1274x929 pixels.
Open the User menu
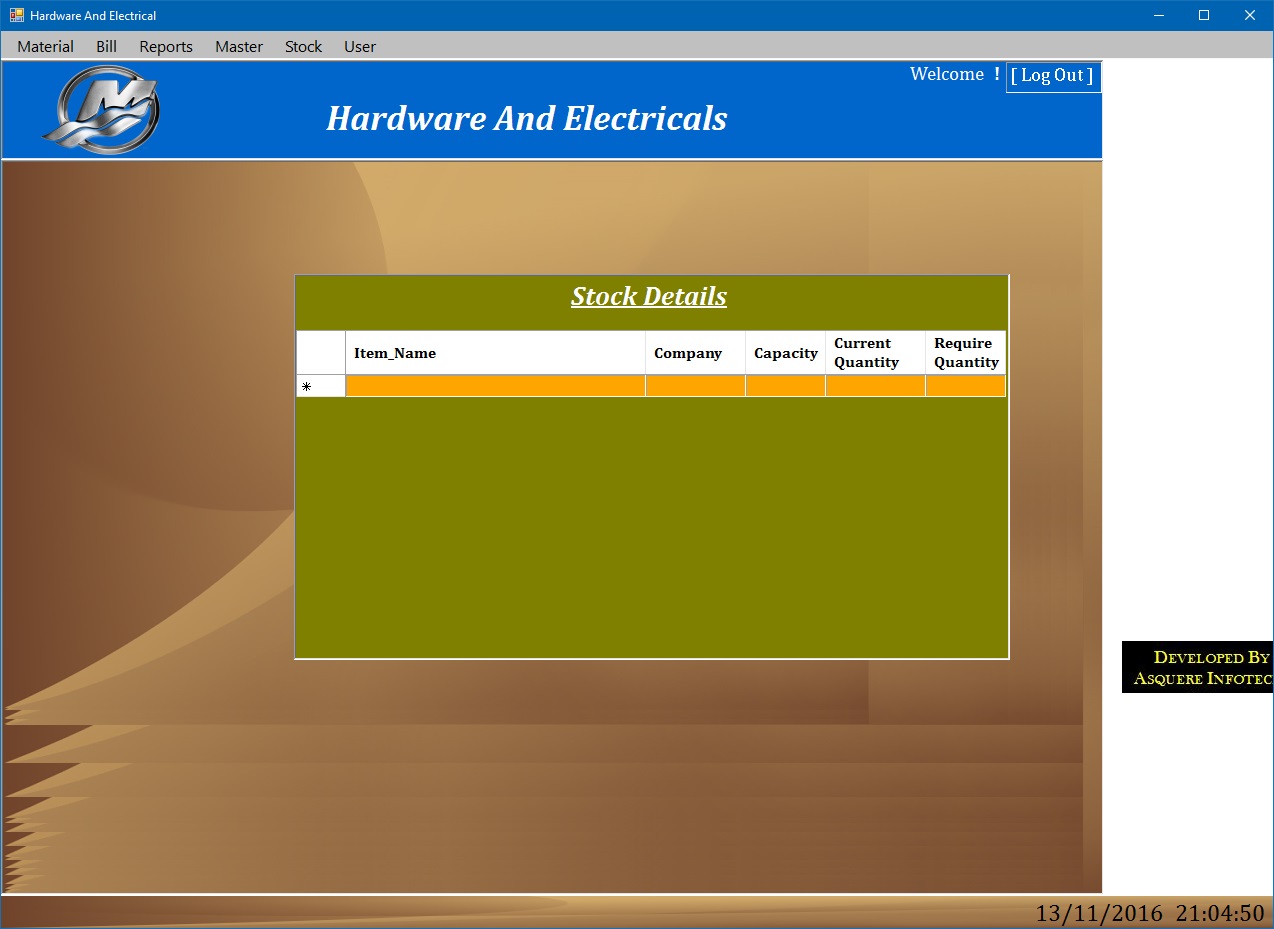360,46
